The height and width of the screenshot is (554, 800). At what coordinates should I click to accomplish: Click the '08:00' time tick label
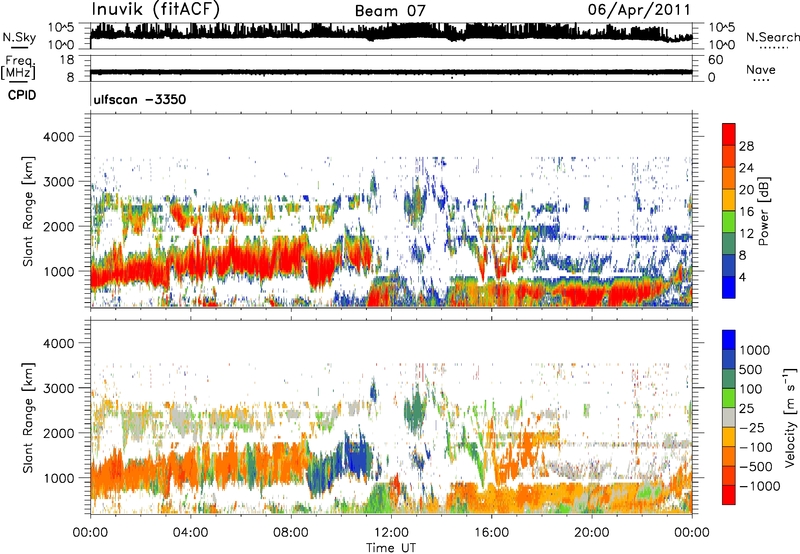pyautogui.click(x=290, y=533)
